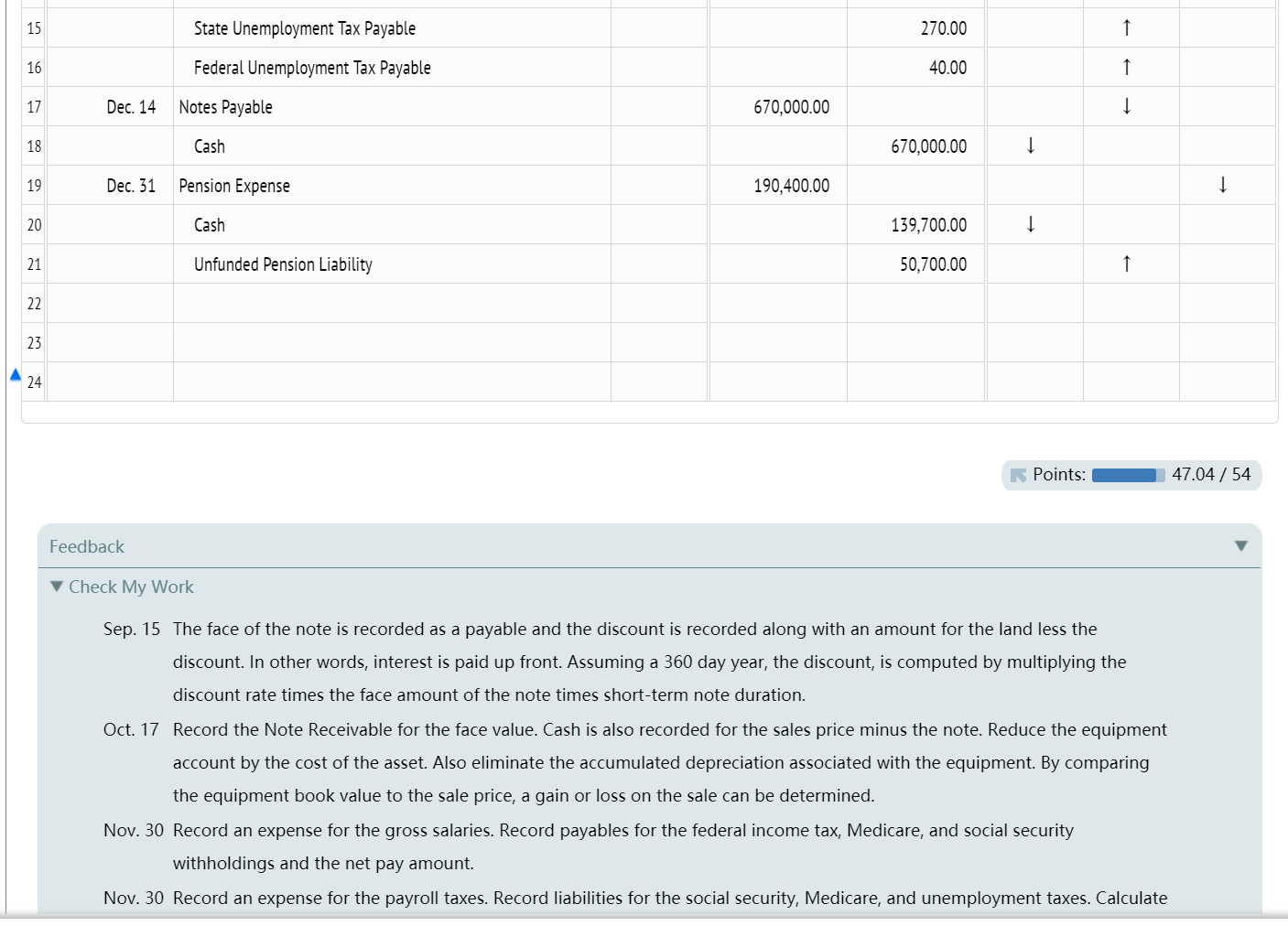Click the down arrow on the Pension Expense row

1223,185
